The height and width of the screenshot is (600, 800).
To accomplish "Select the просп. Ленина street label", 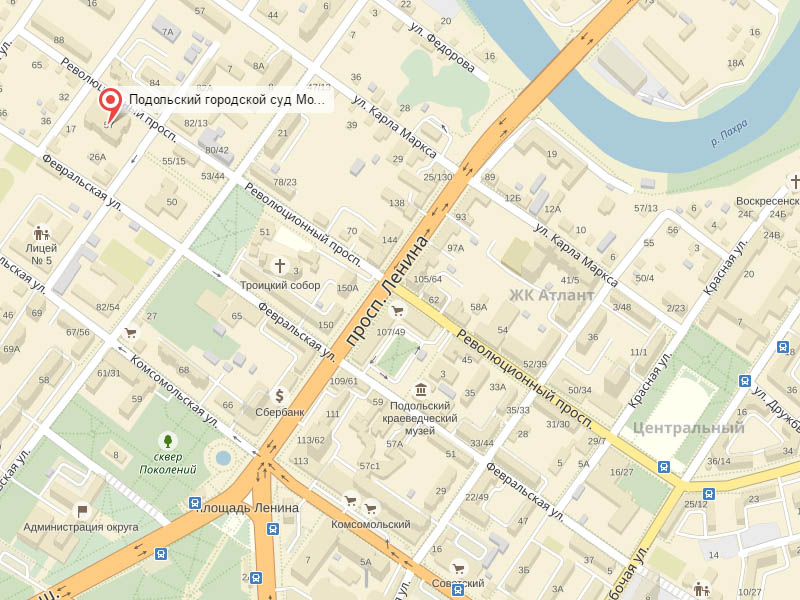I will 388,291.
